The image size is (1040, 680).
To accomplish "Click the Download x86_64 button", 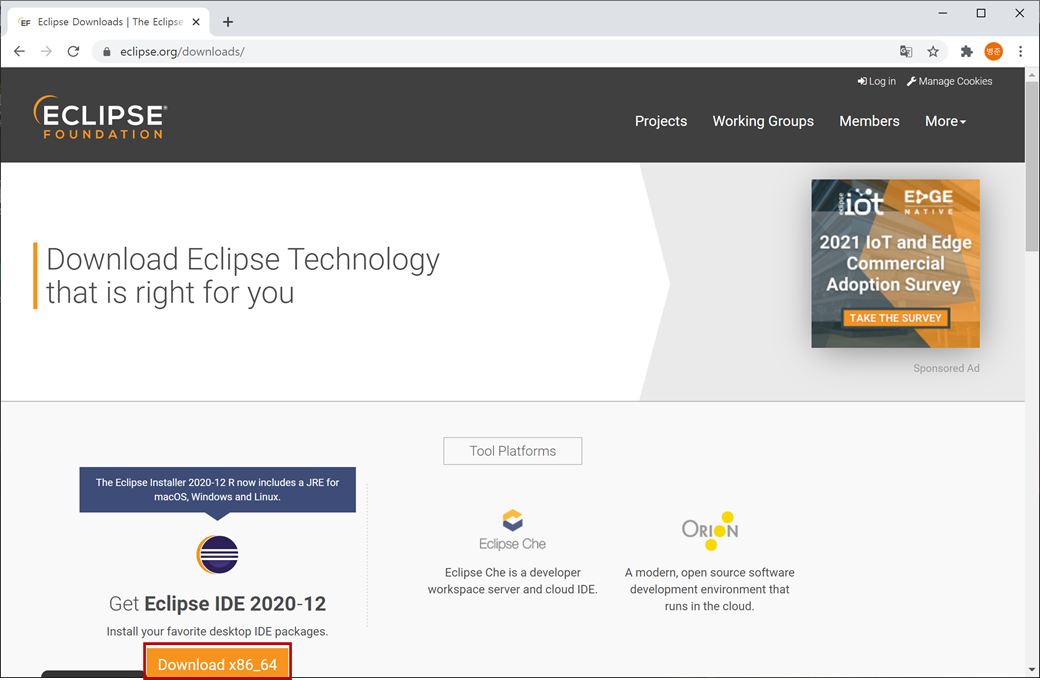I will pos(218,663).
